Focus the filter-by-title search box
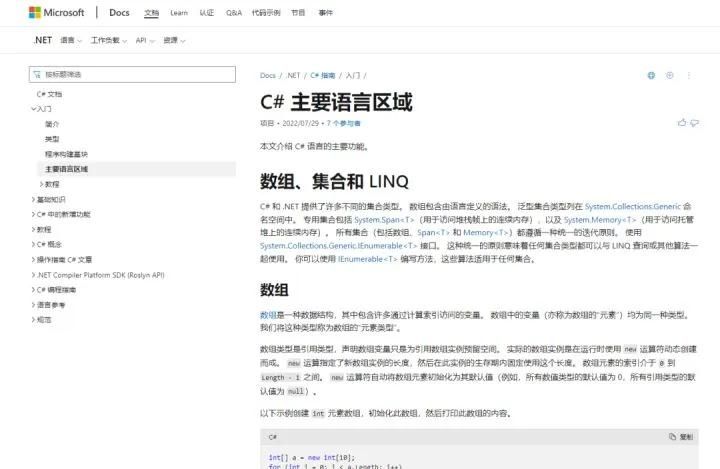The height and width of the screenshot is (469, 720). [x=132, y=74]
